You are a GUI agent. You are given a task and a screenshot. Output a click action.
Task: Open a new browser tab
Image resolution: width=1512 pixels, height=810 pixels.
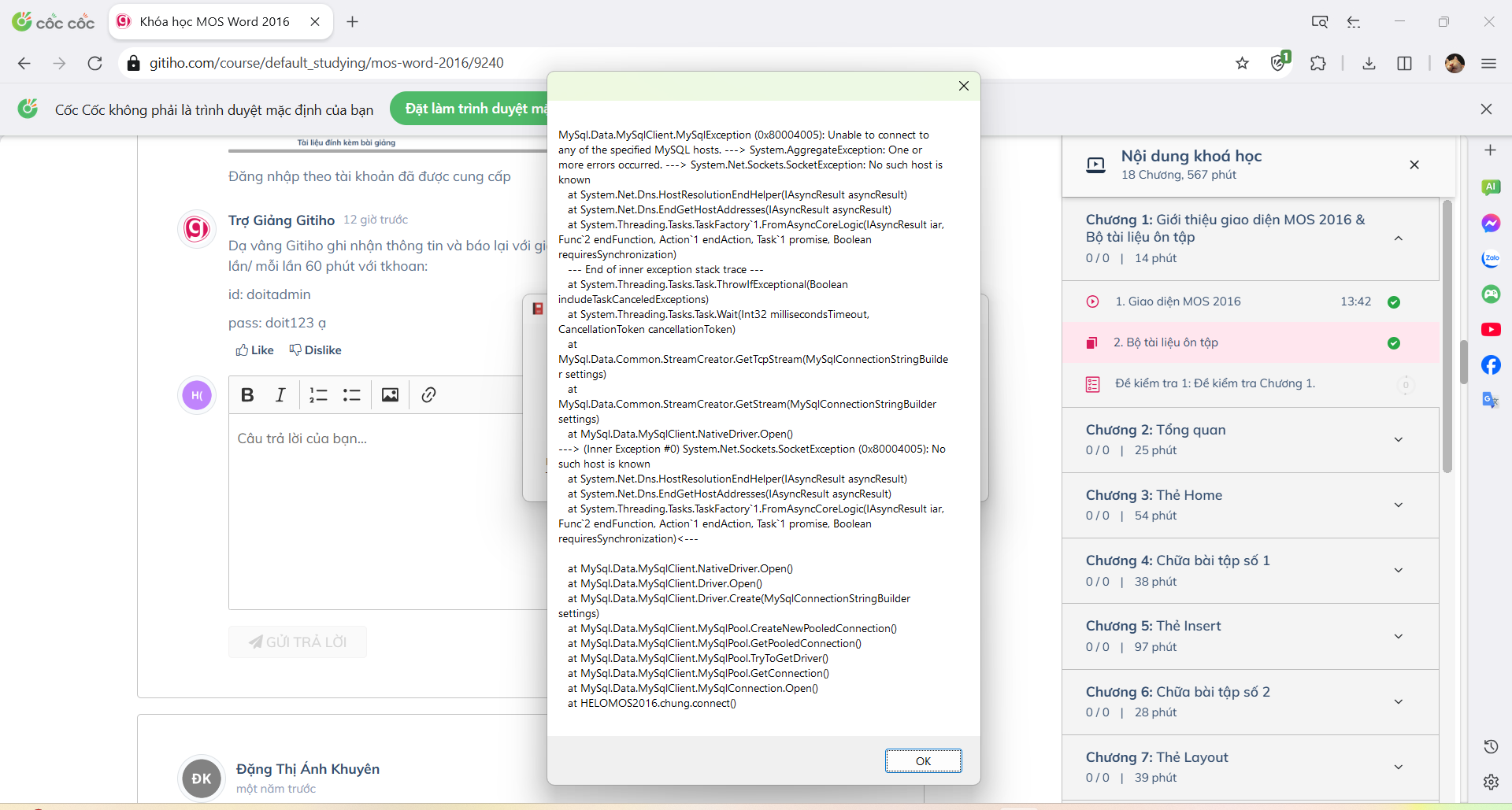tap(353, 22)
